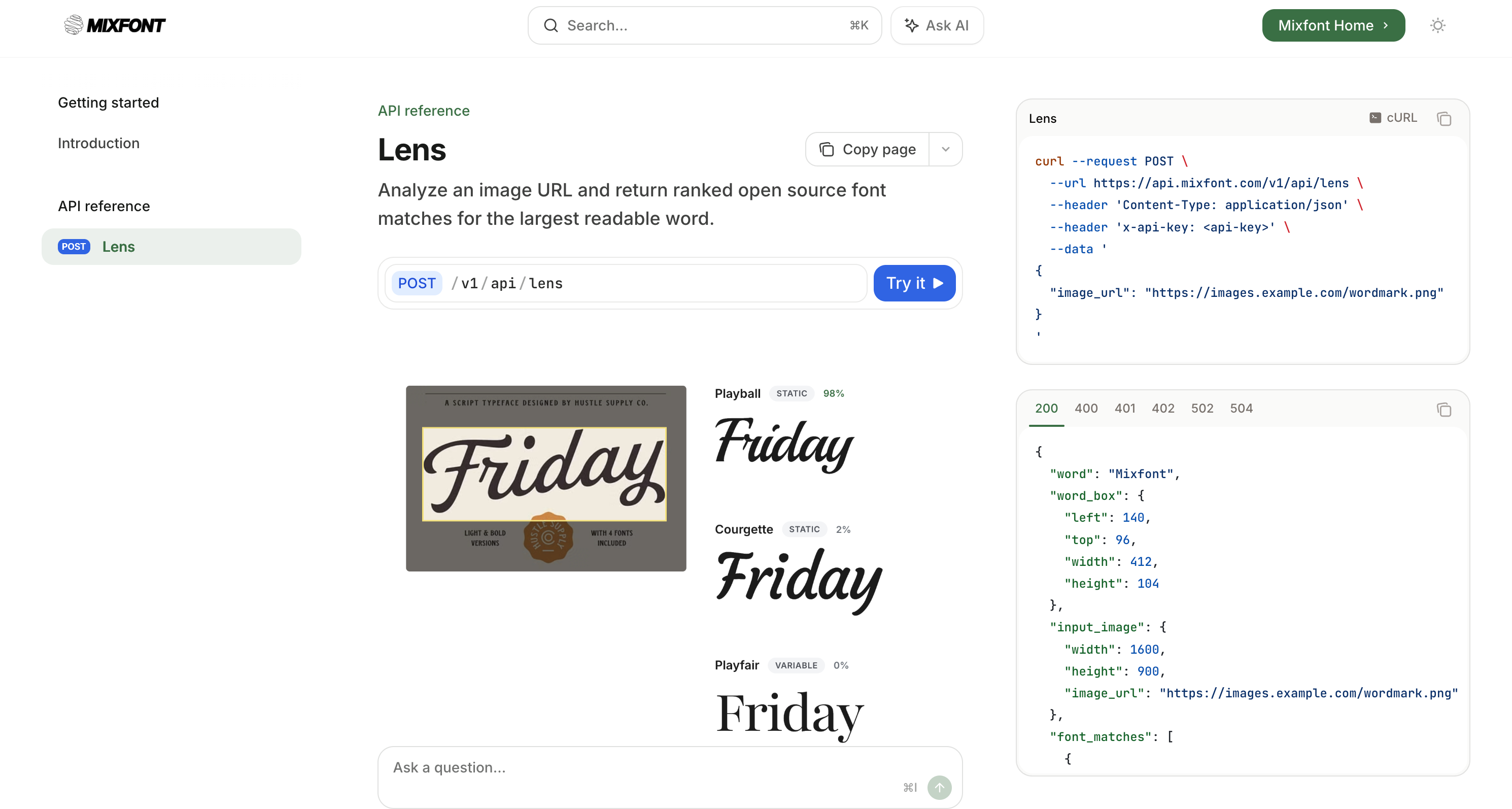Click the clipboard icon inside Copy page button
Image resolution: width=1512 pixels, height=809 pixels.
tap(827, 149)
